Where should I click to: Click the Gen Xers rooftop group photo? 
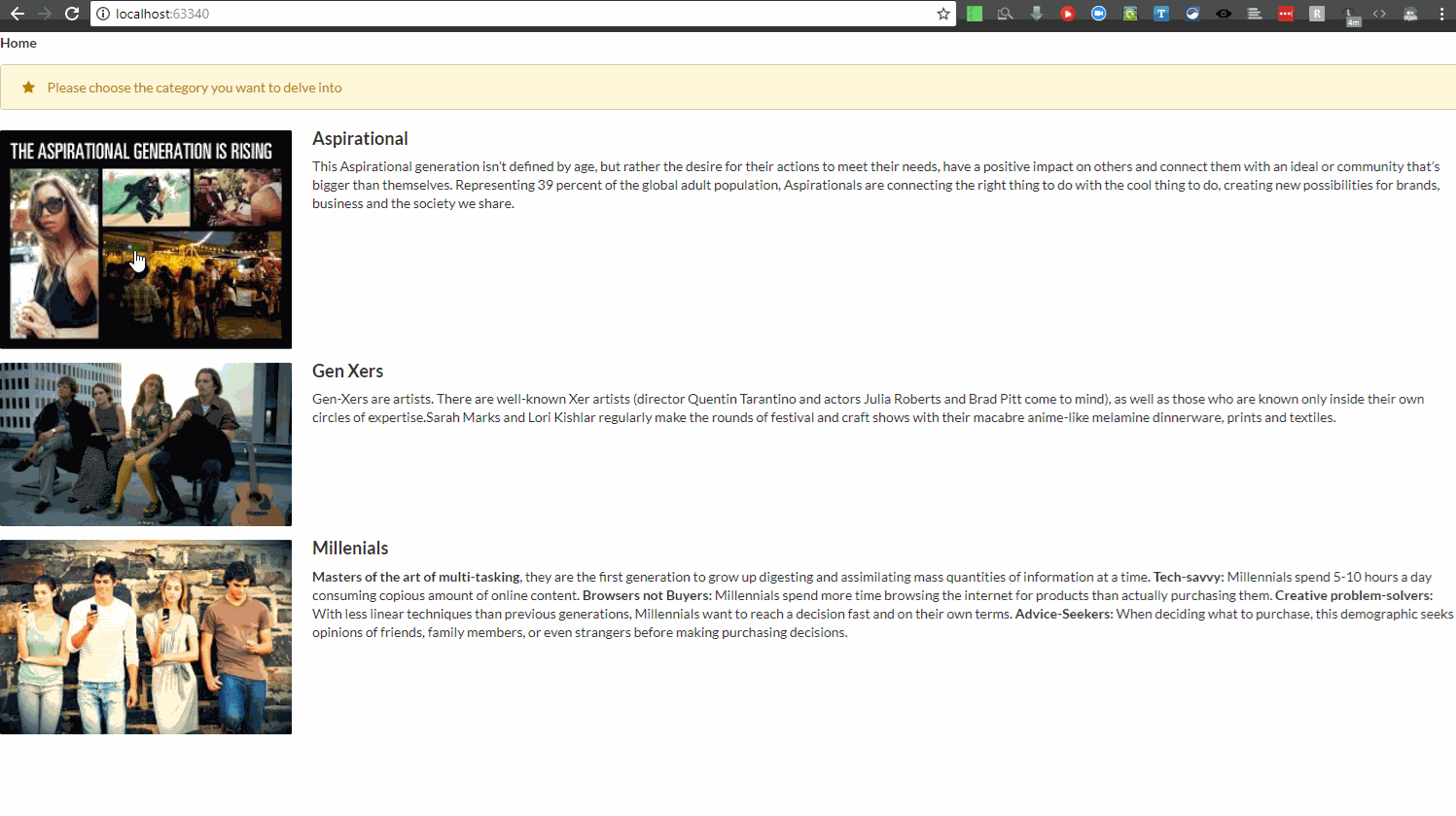point(146,444)
